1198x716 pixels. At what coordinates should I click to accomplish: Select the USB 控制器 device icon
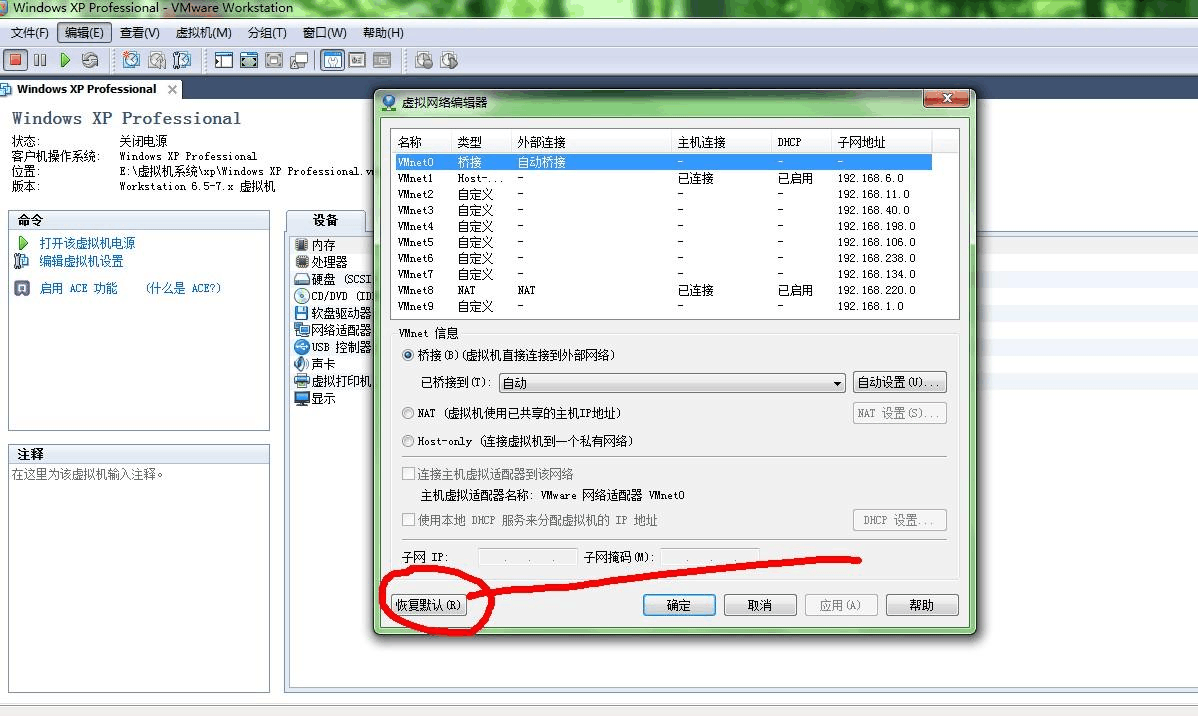[x=302, y=346]
